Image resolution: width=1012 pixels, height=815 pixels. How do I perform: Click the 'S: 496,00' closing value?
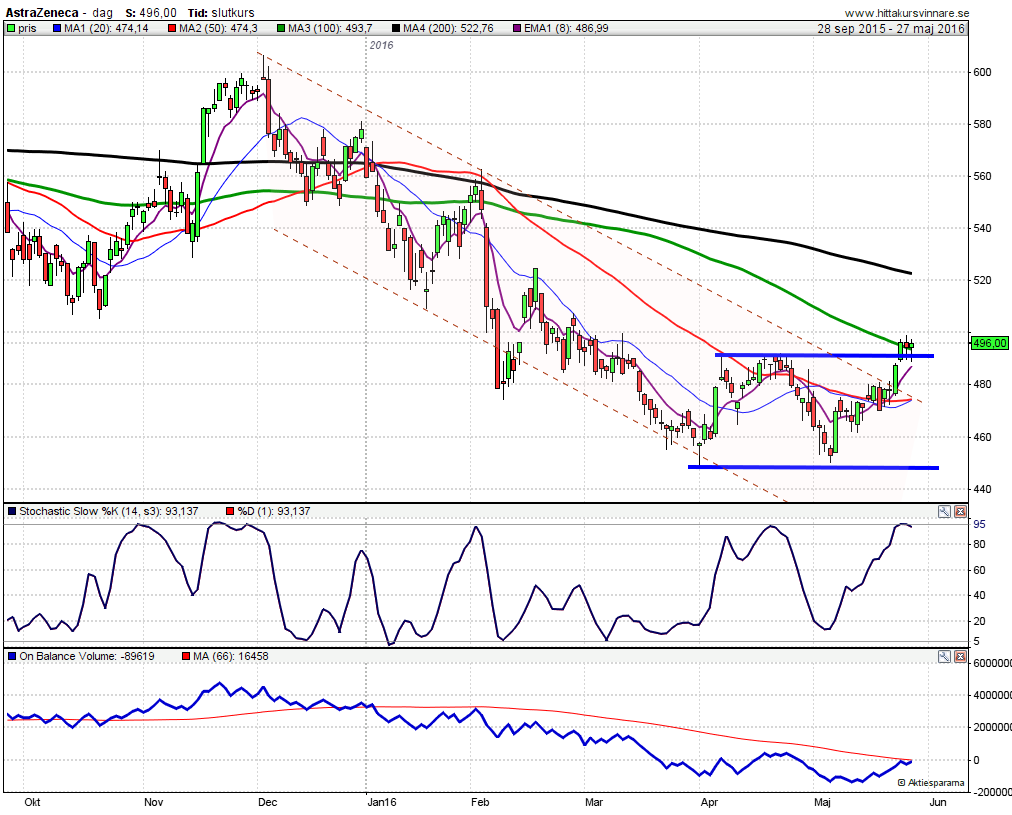151,13
